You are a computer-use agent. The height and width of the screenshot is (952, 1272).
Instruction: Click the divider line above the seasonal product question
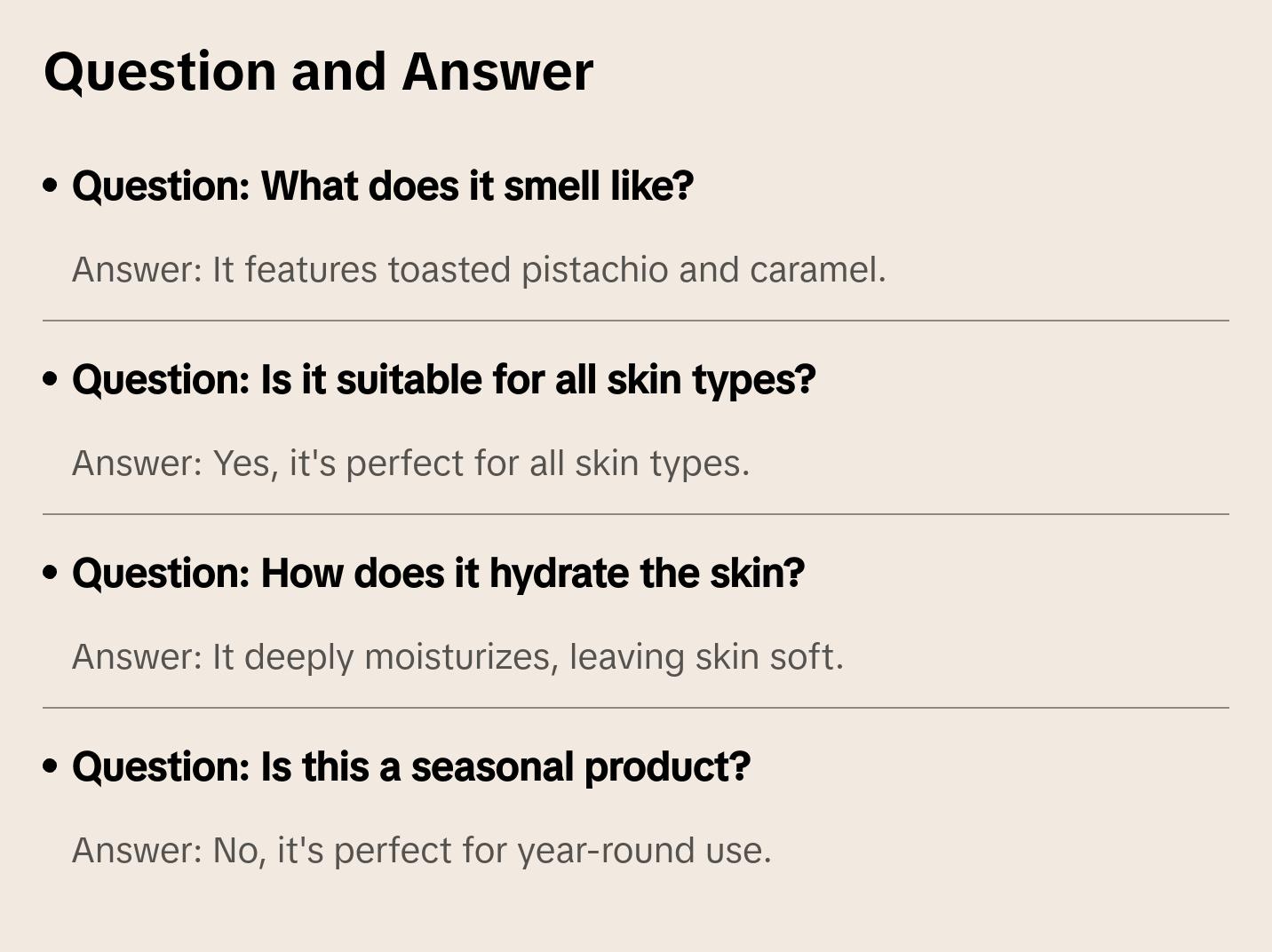click(636, 708)
